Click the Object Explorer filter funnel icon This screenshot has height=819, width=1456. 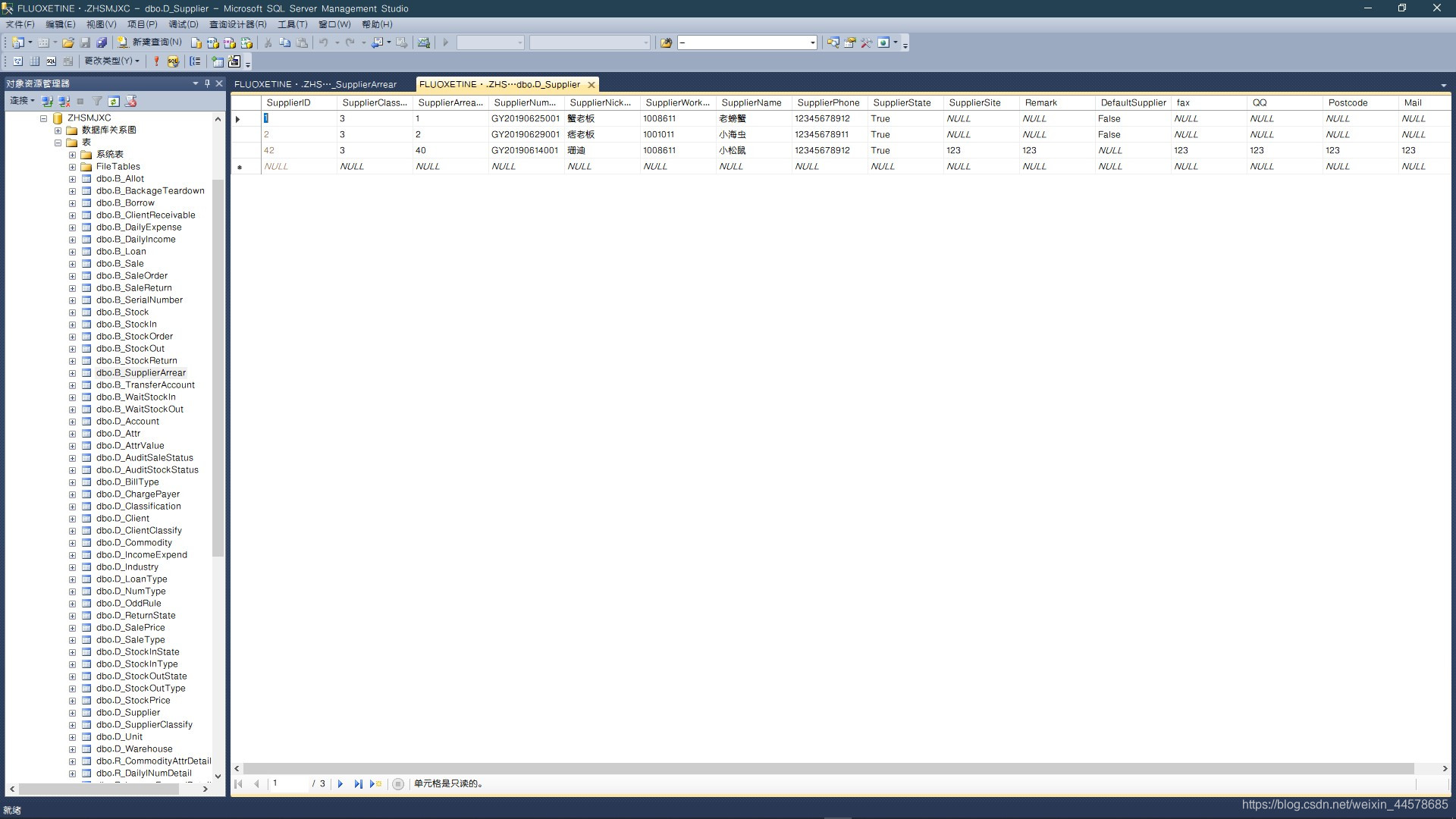(x=97, y=101)
